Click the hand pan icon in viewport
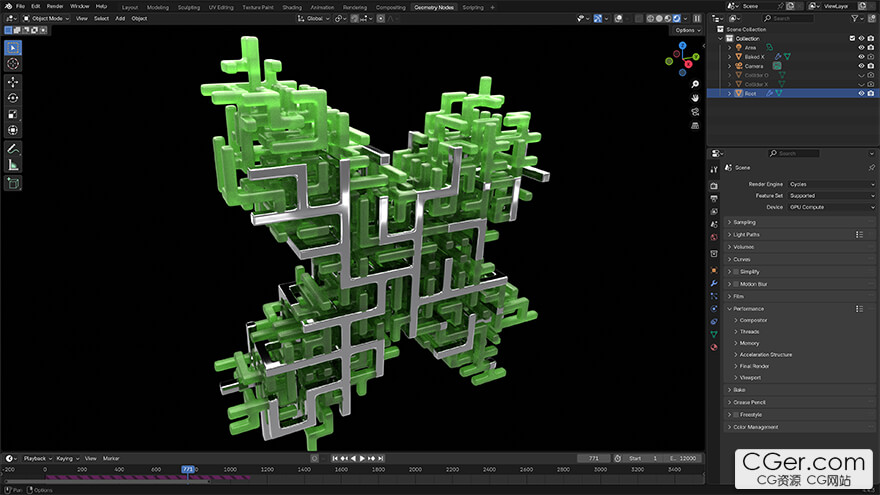The width and height of the screenshot is (880, 495). point(694,98)
